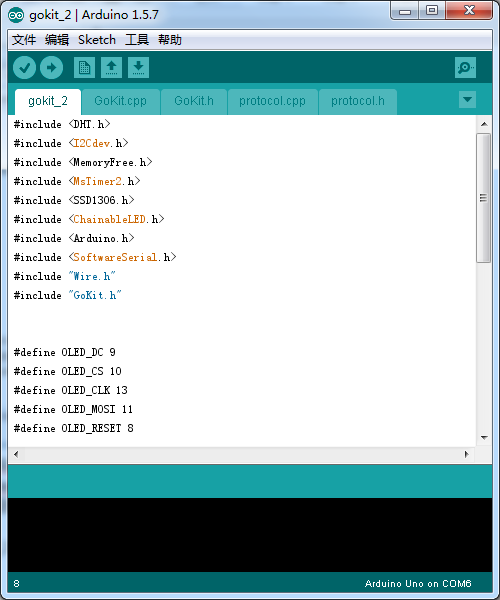Image resolution: width=500 pixels, height=600 pixels.
Task: Switch to the protocol.cpp tab
Action: (x=272, y=101)
